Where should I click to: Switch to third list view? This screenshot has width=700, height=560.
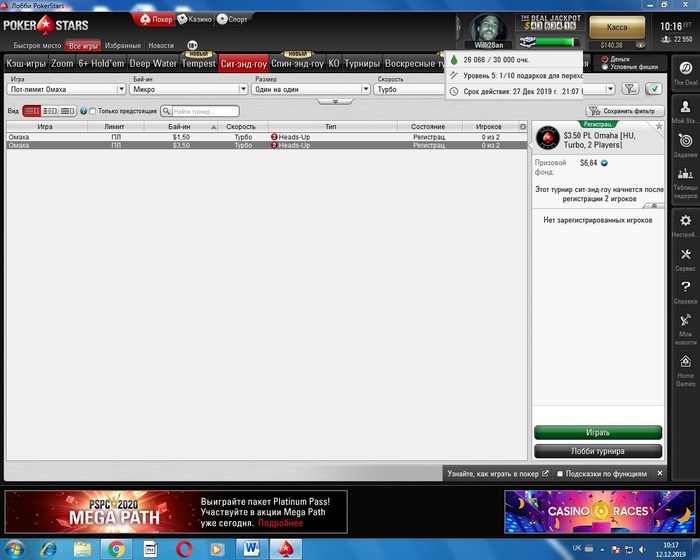67,111
